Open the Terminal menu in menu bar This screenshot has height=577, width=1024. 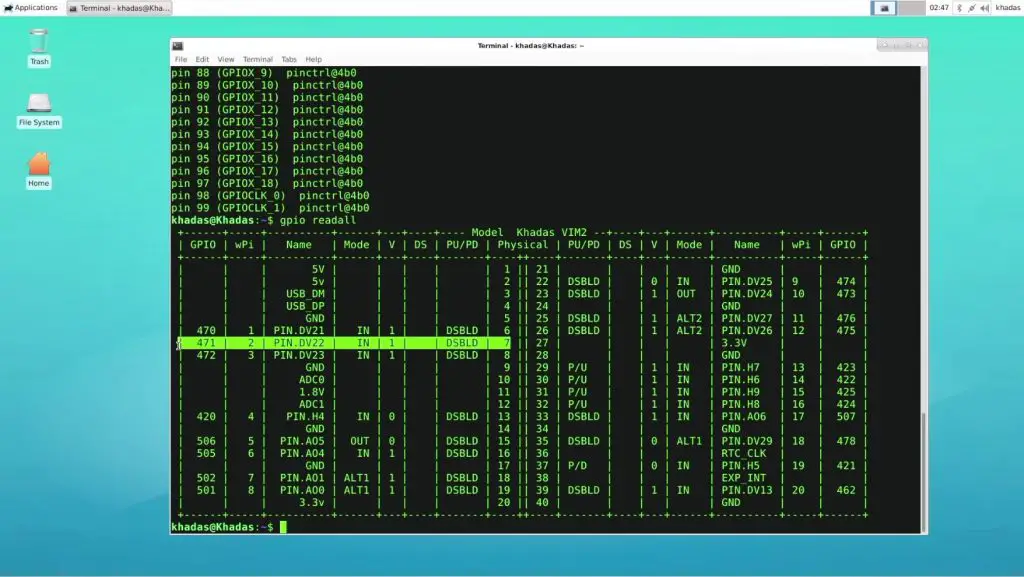pos(257,59)
